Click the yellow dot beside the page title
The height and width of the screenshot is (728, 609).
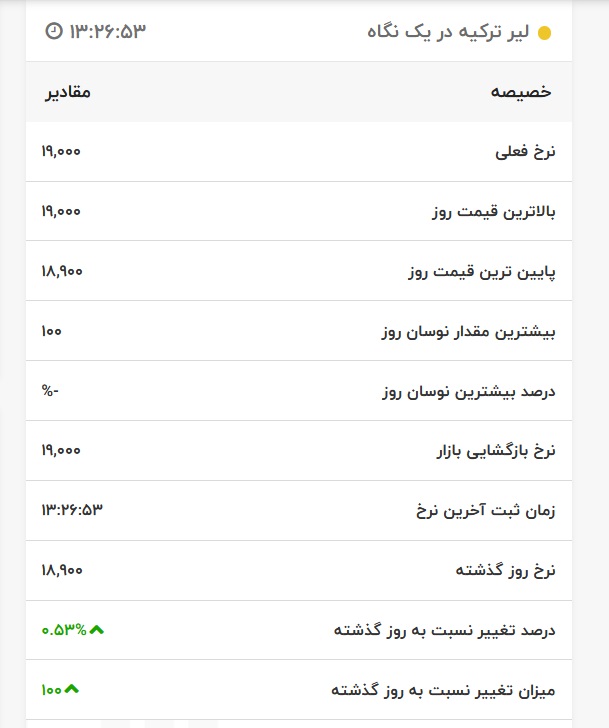(544, 33)
